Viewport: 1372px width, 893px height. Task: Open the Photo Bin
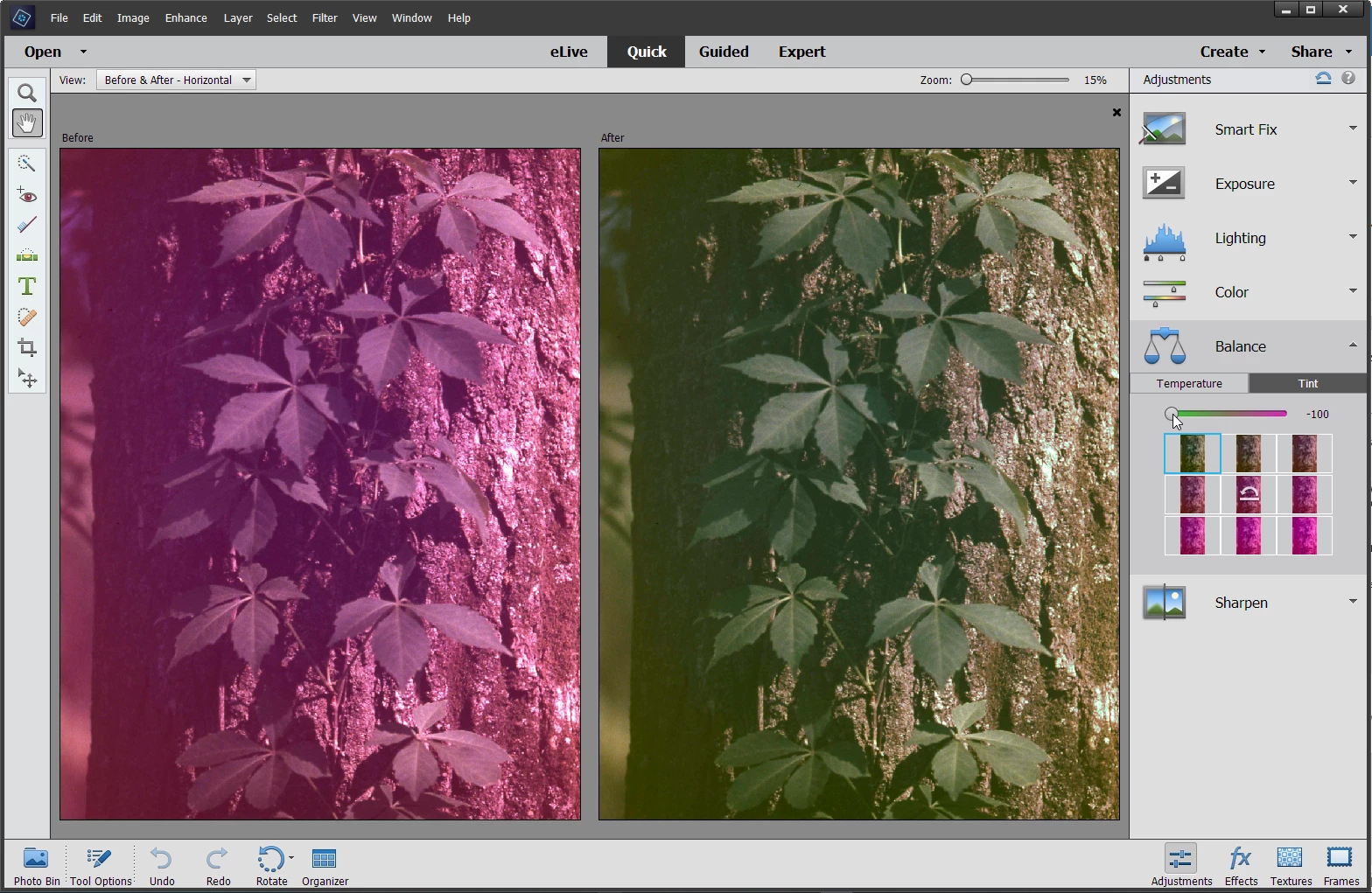37,866
